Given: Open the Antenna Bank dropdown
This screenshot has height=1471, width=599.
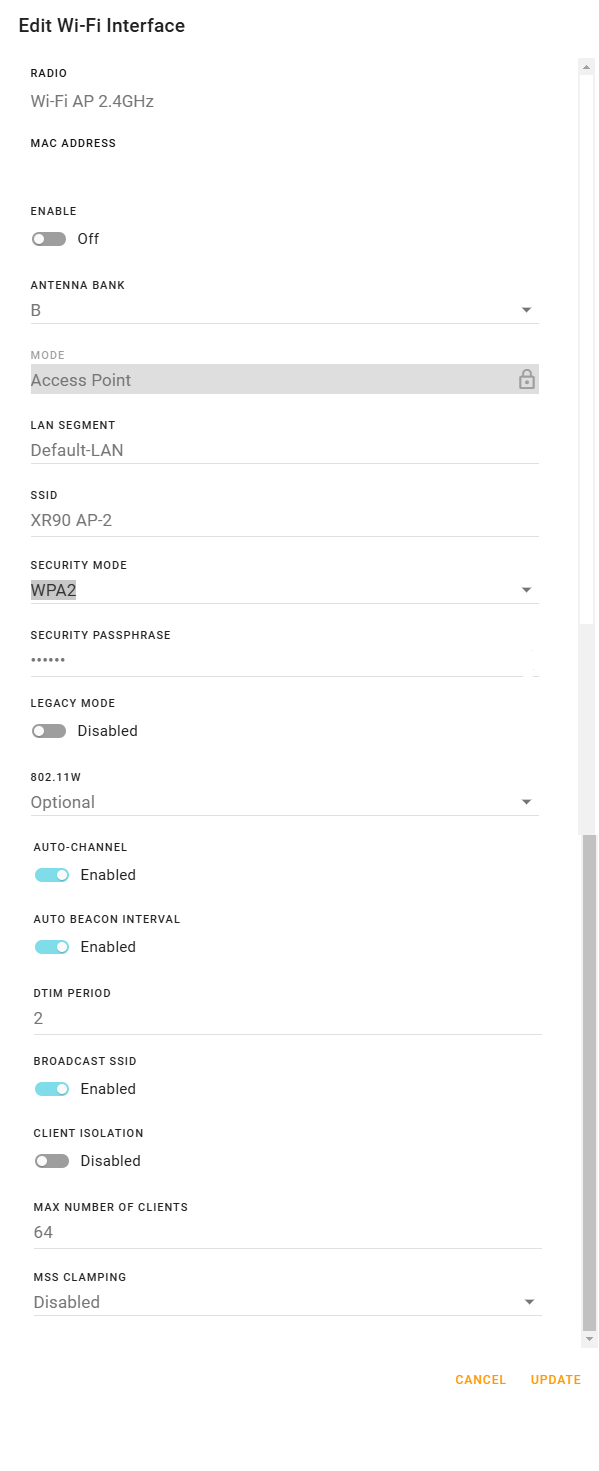Looking at the screenshot, I should click(285, 310).
